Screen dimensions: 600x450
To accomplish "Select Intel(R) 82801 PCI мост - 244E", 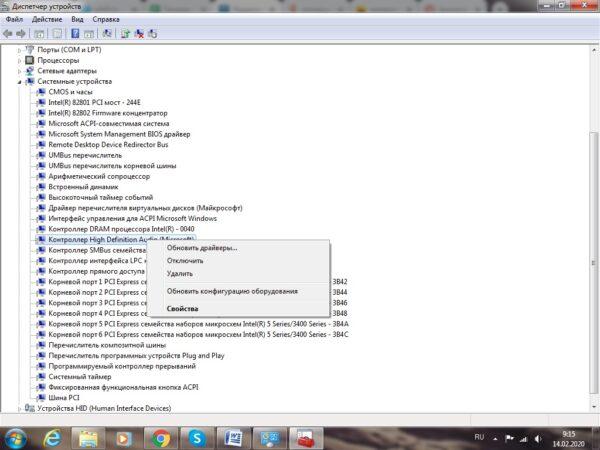I will coord(94,102).
